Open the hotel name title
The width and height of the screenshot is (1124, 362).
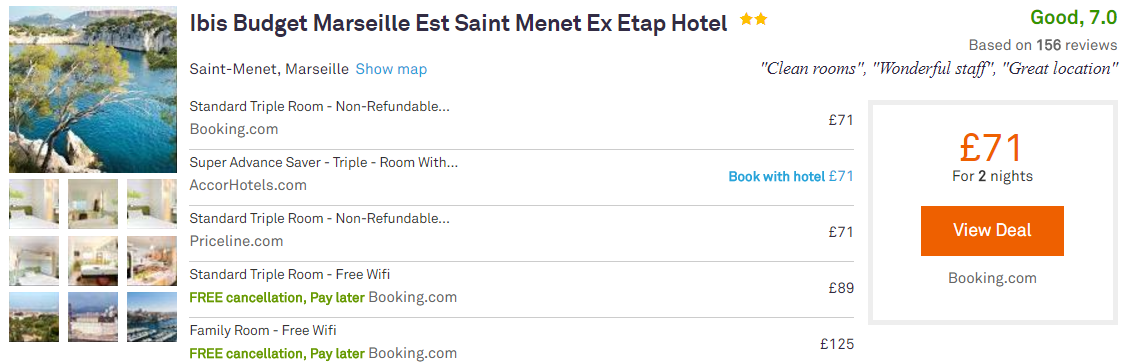pos(458,24)
